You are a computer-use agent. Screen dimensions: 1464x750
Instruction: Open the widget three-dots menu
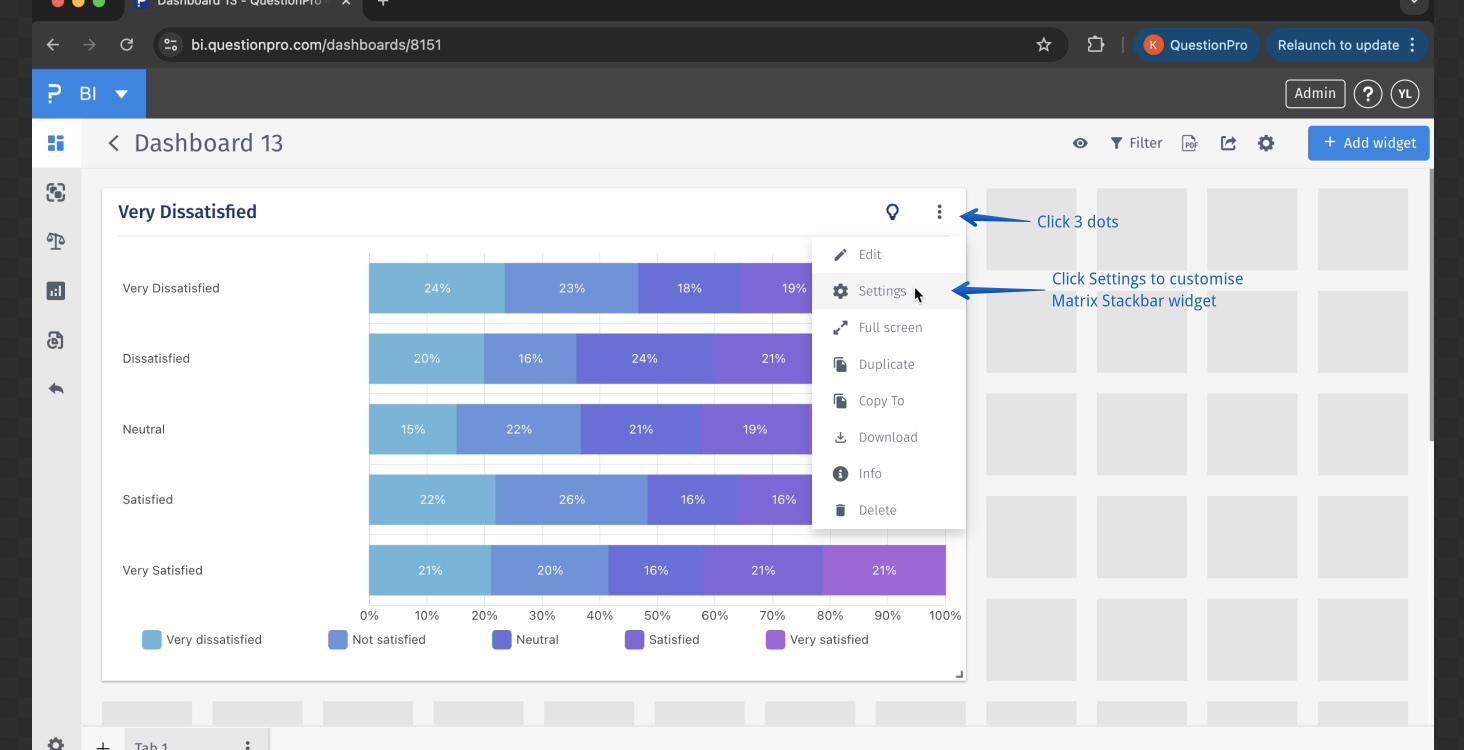click(x=939, y=212)
